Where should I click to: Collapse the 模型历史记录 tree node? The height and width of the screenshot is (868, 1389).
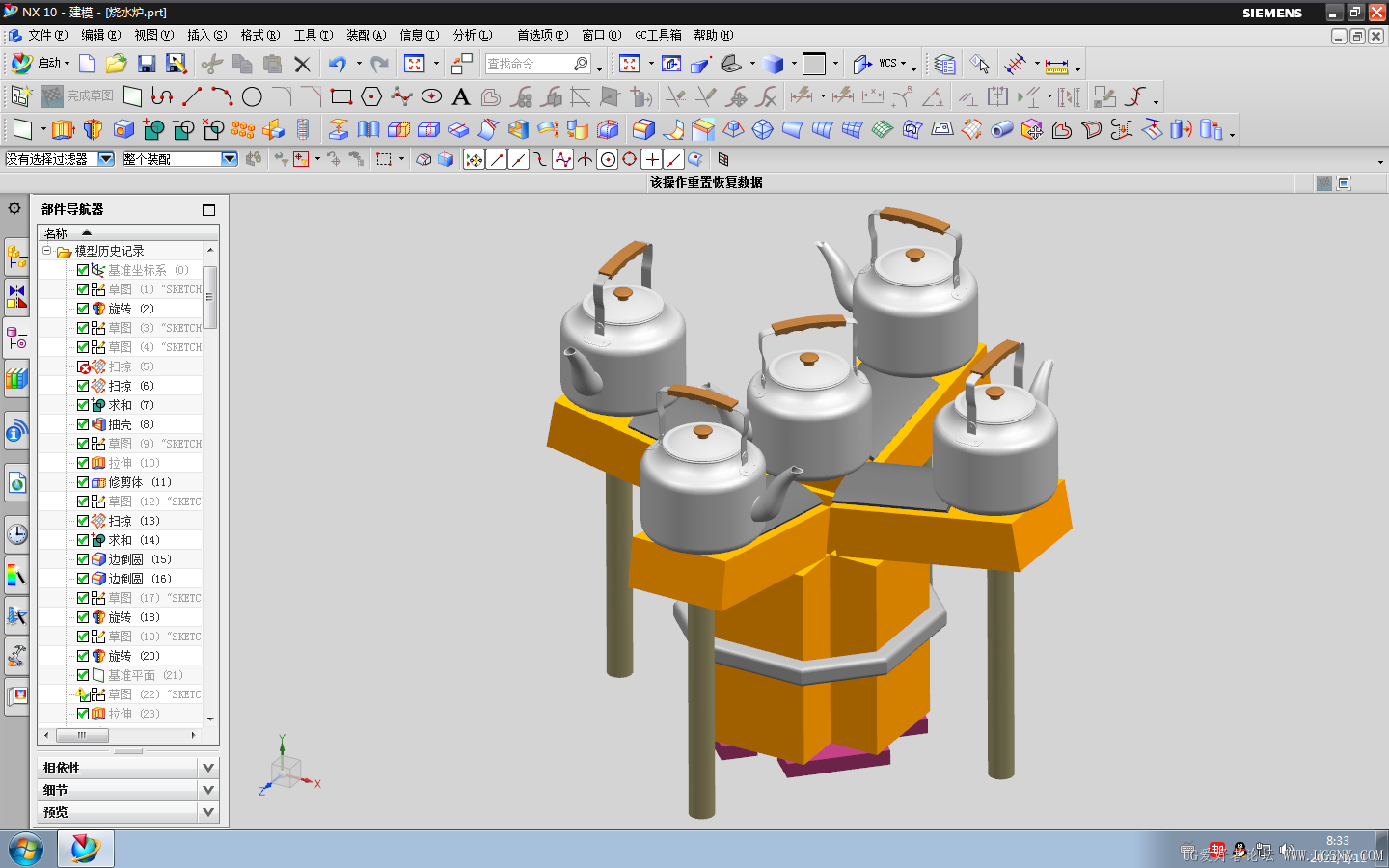[46, 251]
